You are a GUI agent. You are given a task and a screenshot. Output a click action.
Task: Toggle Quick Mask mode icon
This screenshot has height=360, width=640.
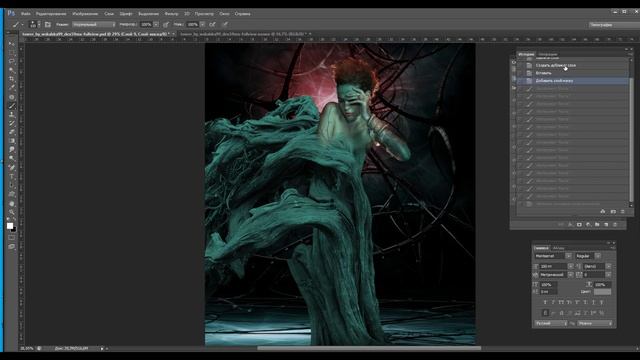11,238
